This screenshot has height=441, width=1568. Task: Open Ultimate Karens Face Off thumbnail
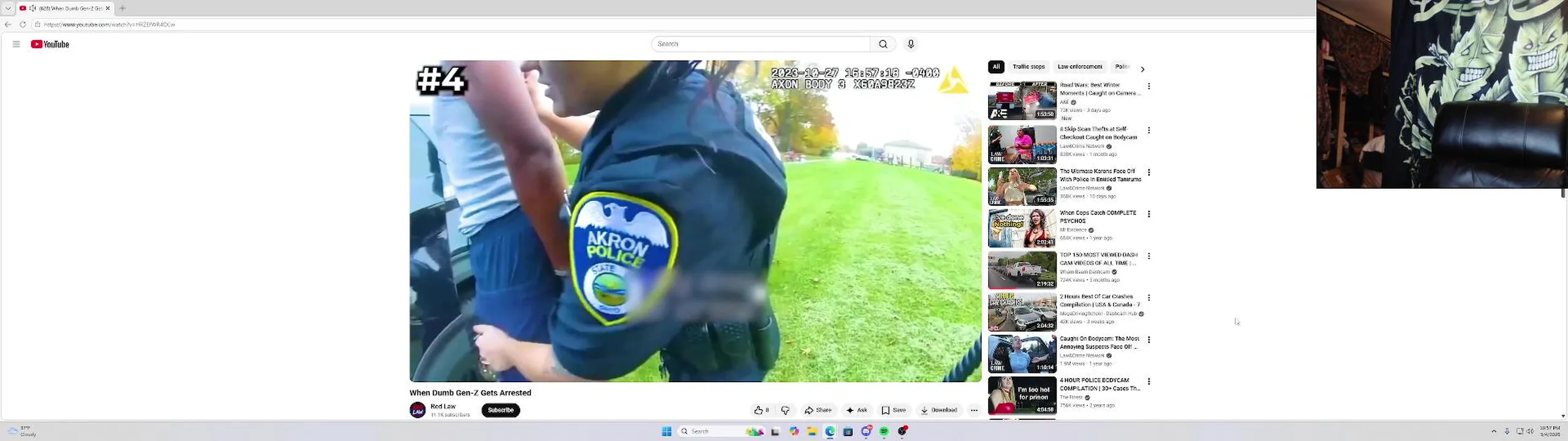(1022, 187)
